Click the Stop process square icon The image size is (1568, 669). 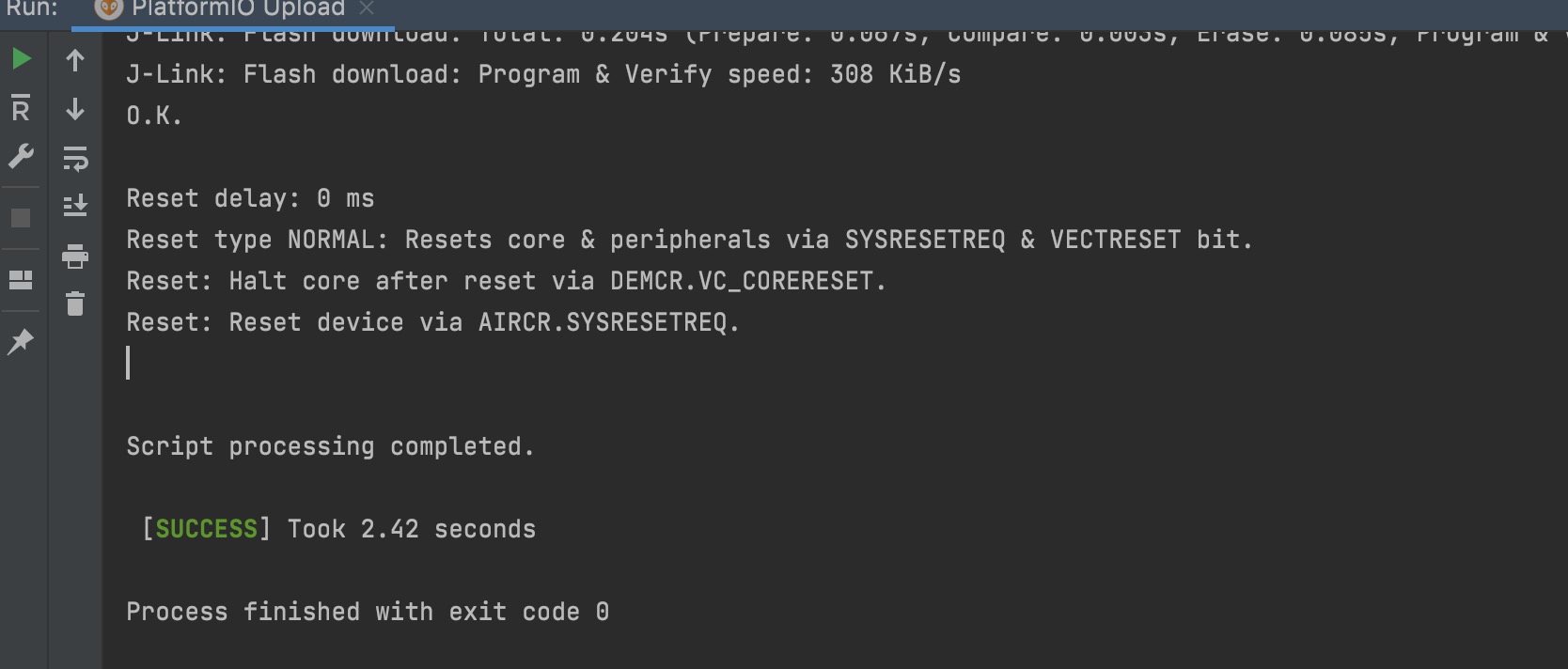pos(19,217)
